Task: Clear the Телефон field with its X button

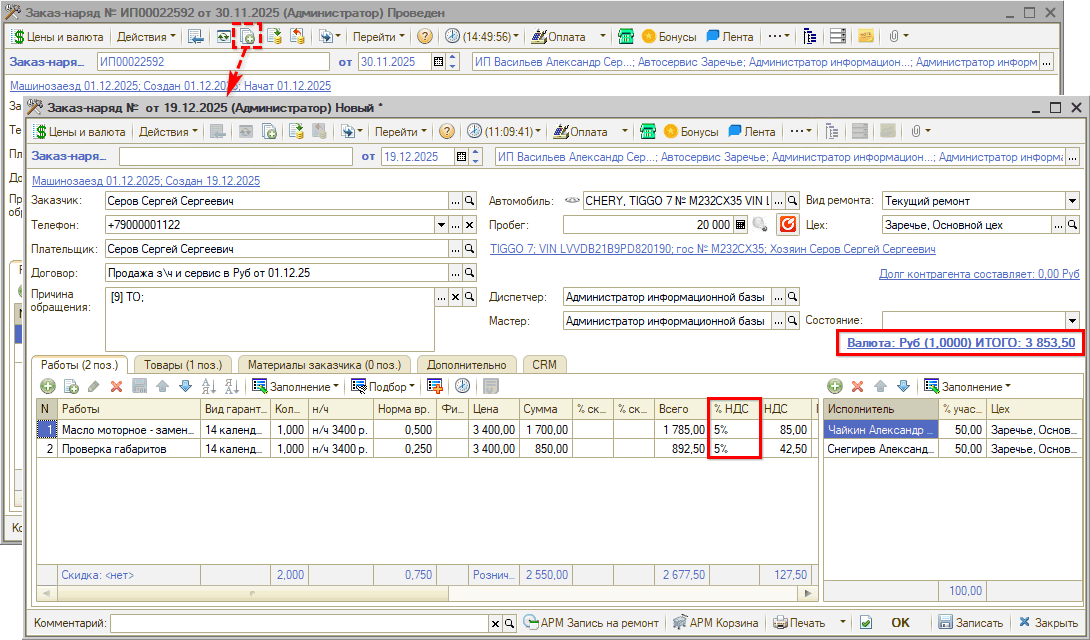Action: coord(469,225)
